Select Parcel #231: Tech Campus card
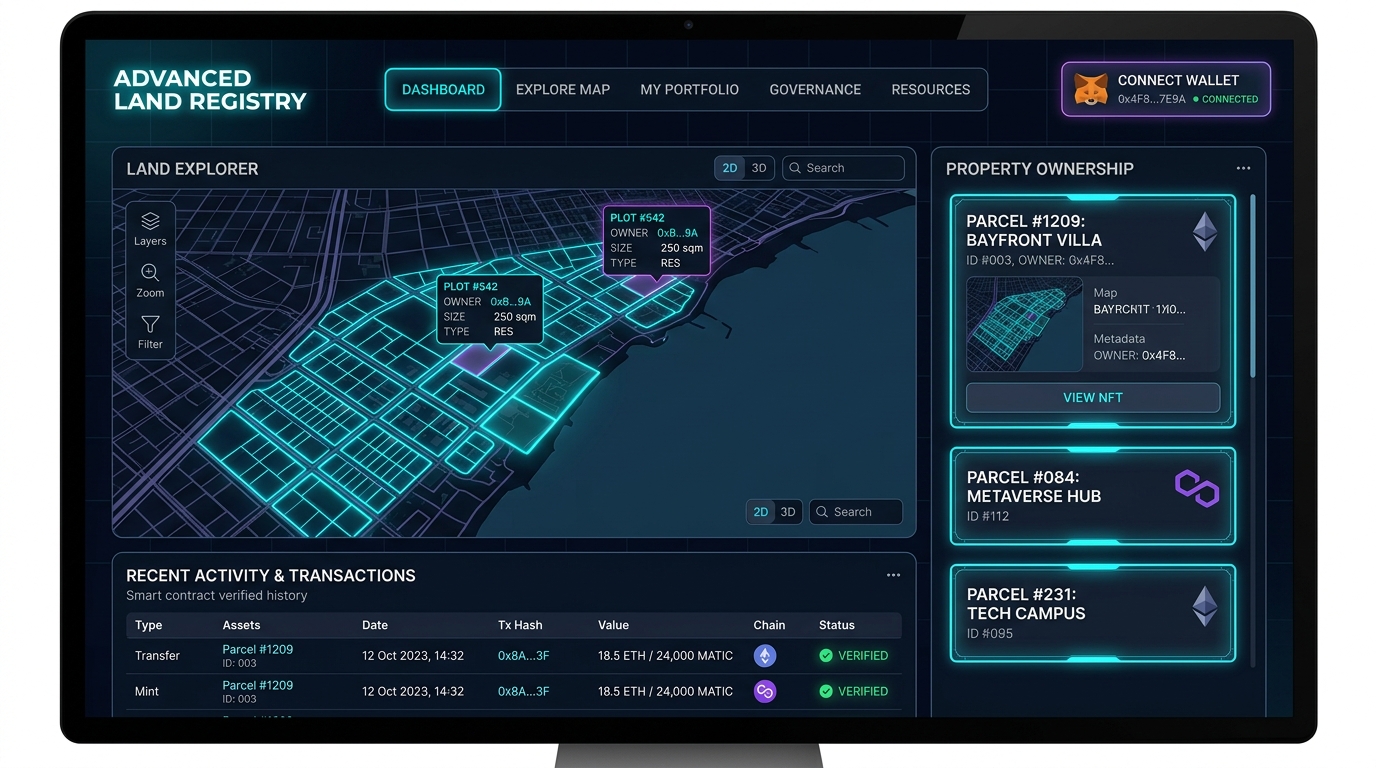Screen dimensions: 1376x768 point(1093,613)
